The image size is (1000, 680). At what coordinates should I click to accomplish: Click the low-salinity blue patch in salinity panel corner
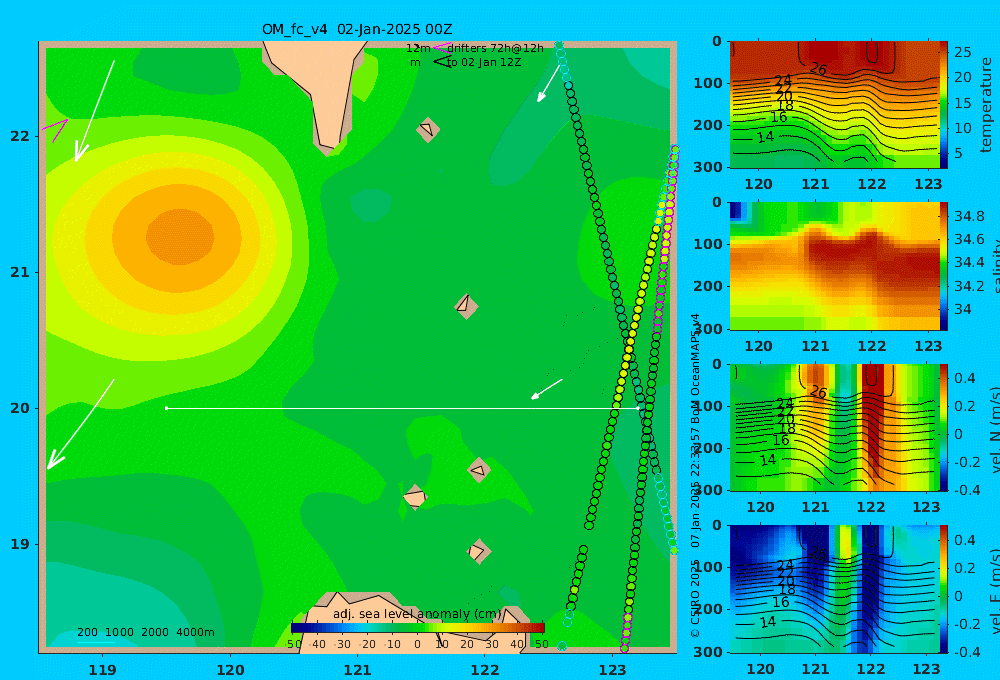pyautogui.click(x=737, y=211)
